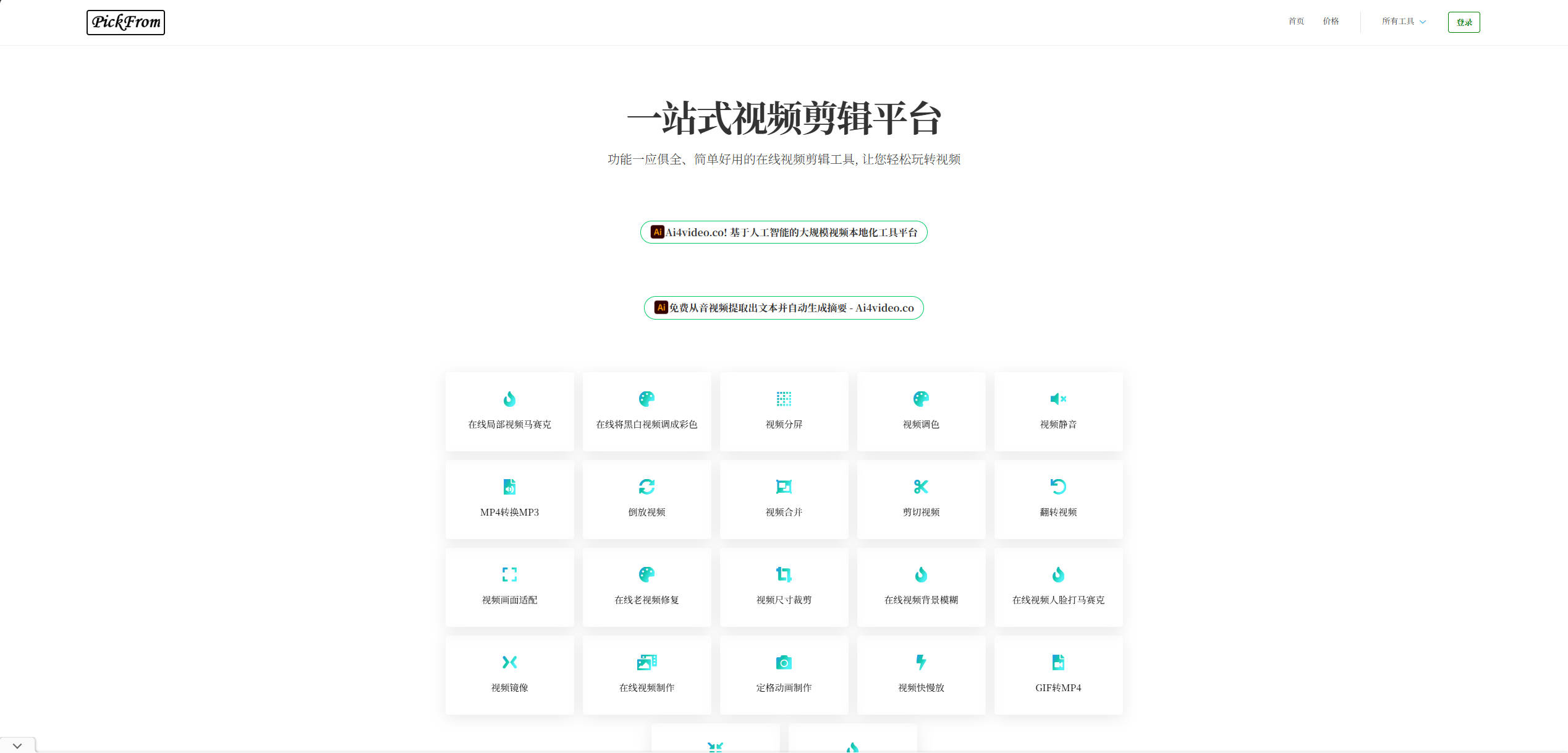Select the 视频画面适配 label text
Image resolution: width=1568 pixels, height=753 pixels.
509,600
